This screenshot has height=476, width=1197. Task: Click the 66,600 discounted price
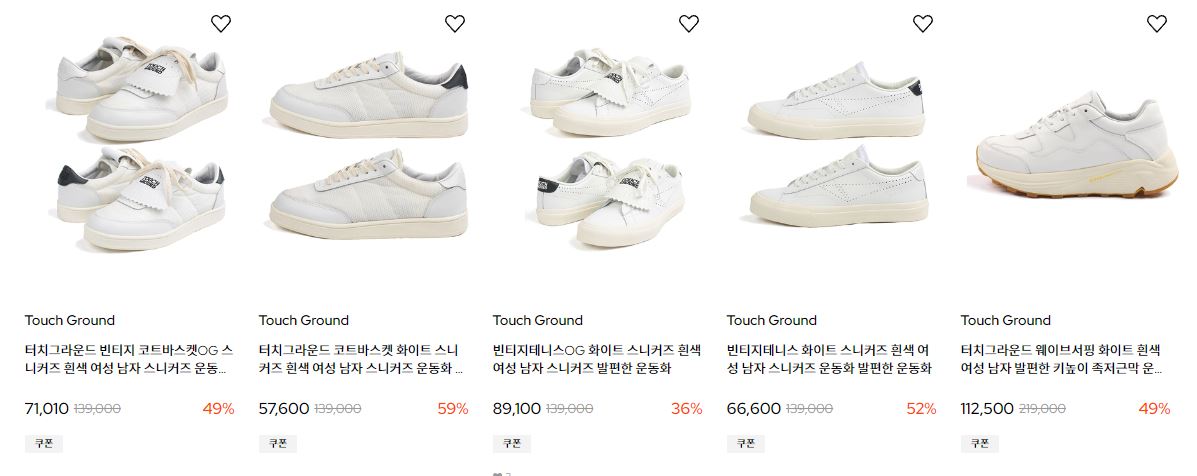click(753, 409)
